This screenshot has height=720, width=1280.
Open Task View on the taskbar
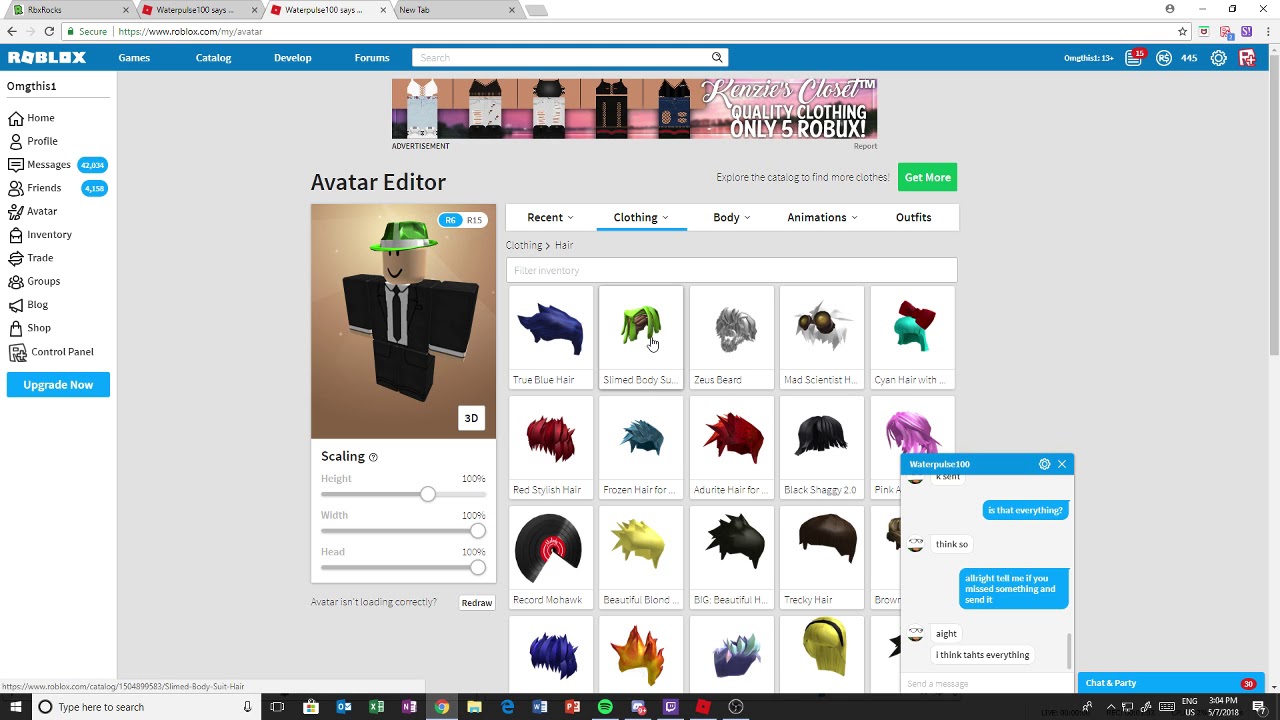click(277, 707)
